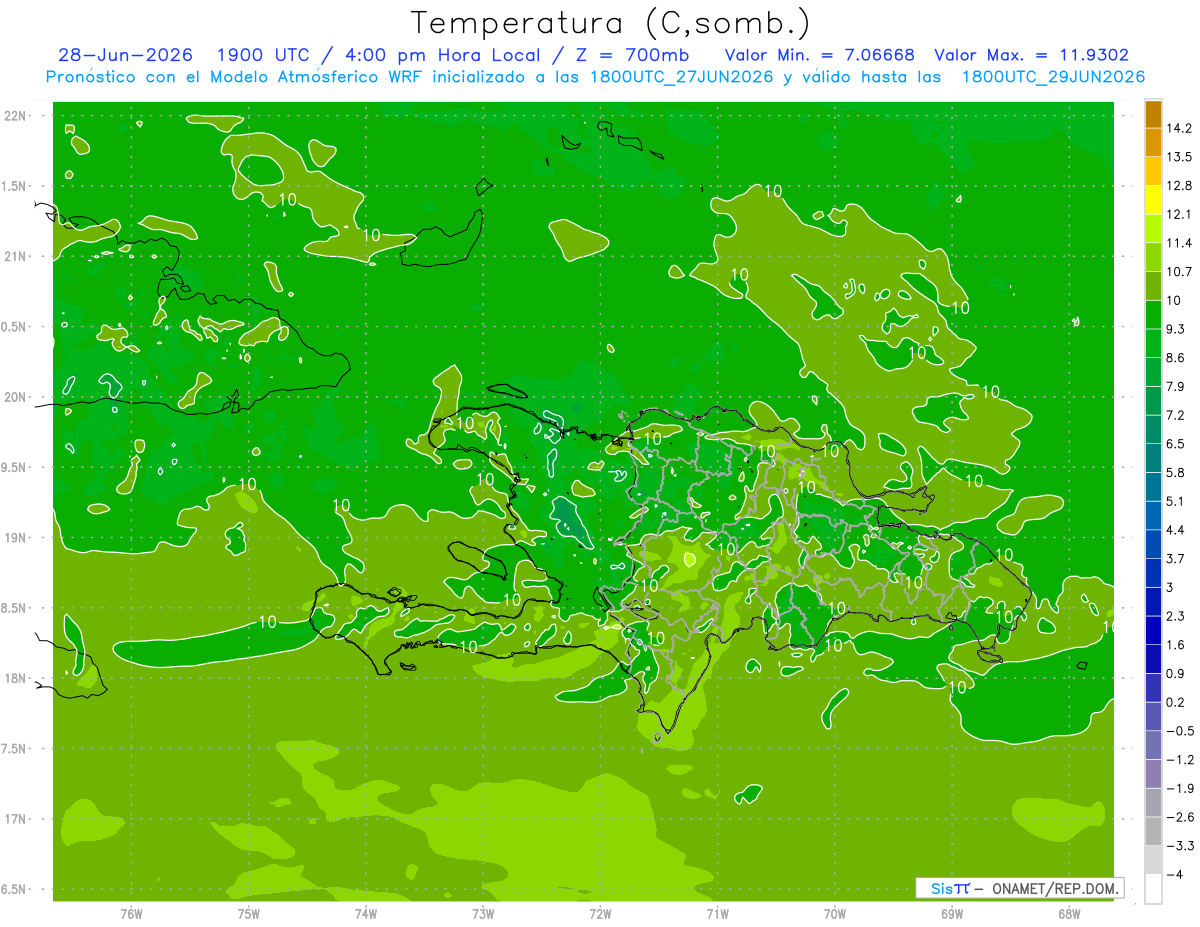Image resolution: width=1200 pixels, height=927 pixels.
Task: Click the '12.8' colorbar value
Action: pyautogui.click(x=1180, y=186)
